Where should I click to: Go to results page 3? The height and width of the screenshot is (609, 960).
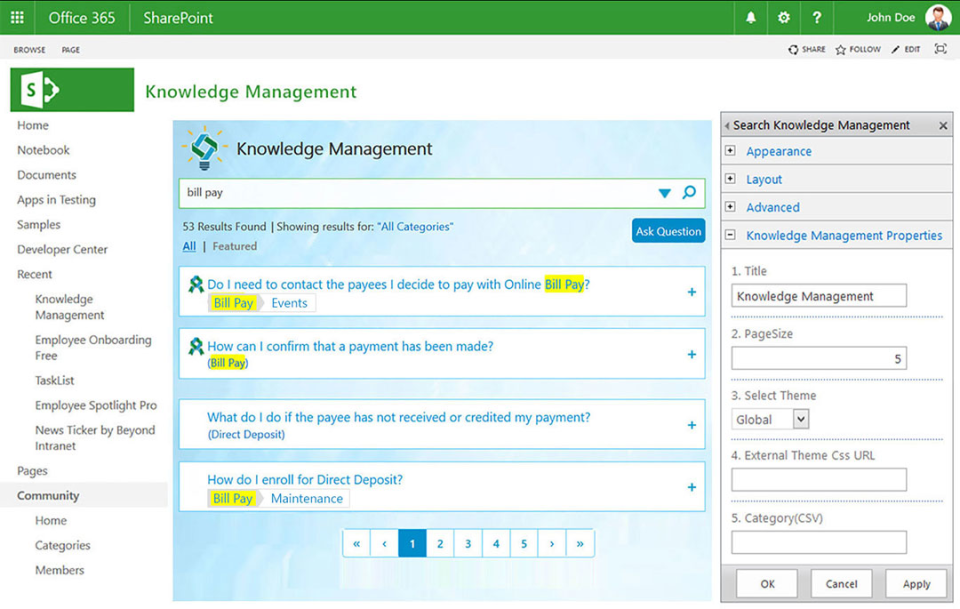tap(468, 542)
